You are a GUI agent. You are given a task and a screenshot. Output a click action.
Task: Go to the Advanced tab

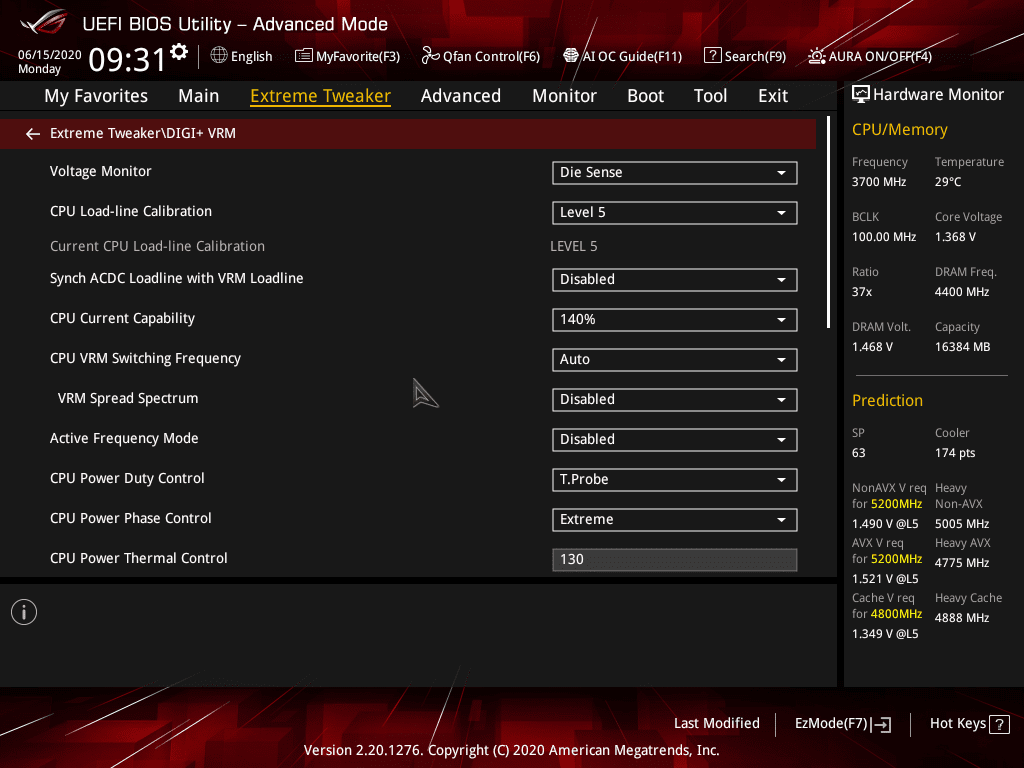pyautogui.click(x=460, y=96)
